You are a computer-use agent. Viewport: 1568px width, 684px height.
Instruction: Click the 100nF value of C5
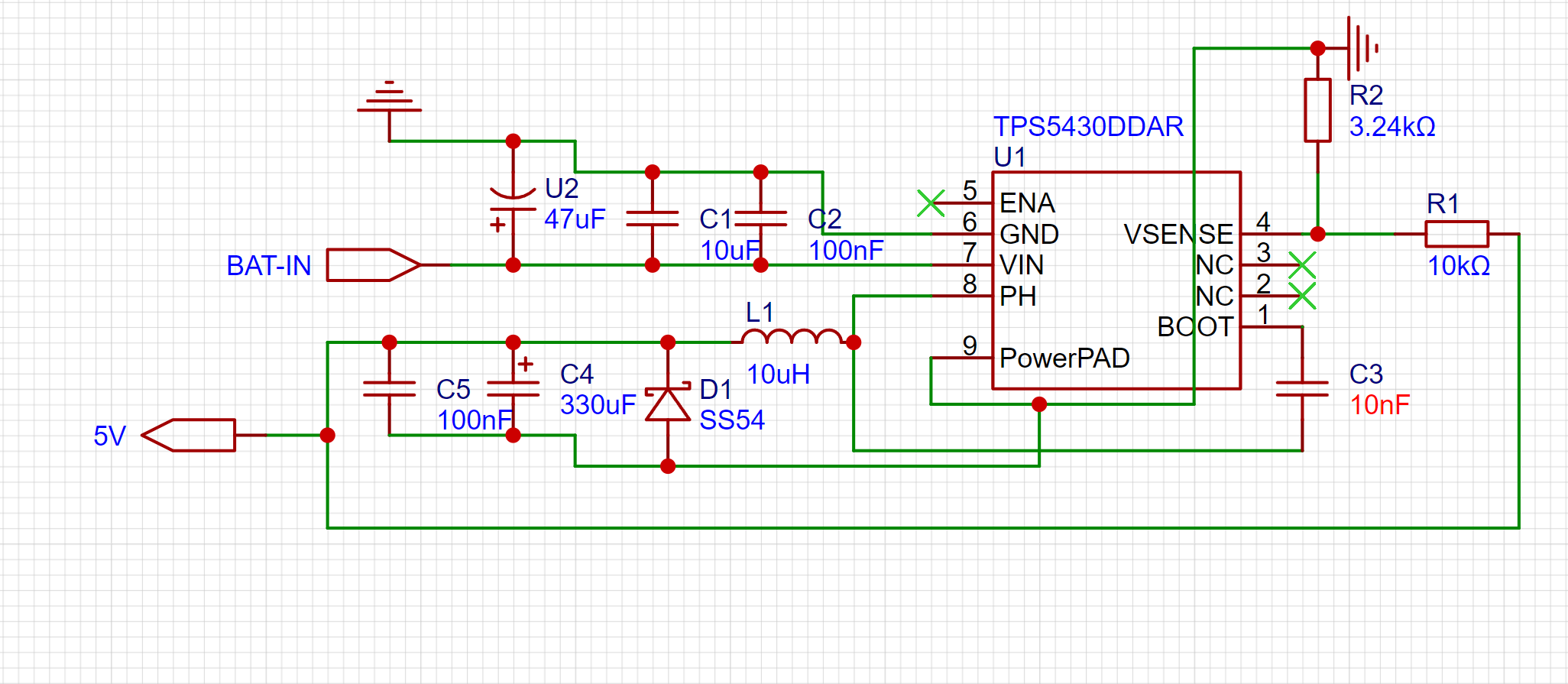[x=475, y=420]
